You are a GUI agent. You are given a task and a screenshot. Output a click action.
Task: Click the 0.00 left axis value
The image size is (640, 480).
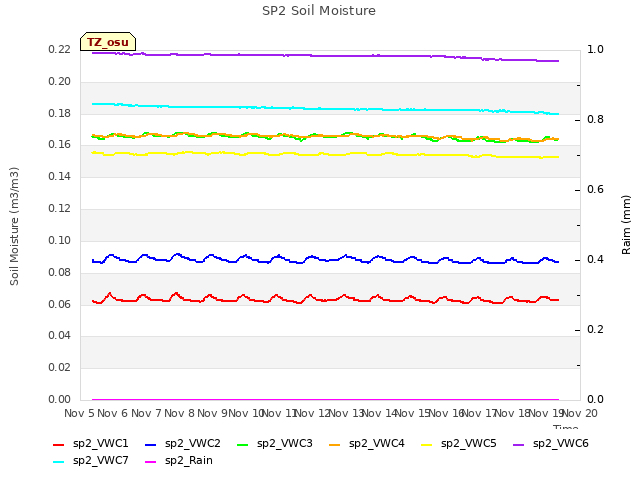click(60, 399)
